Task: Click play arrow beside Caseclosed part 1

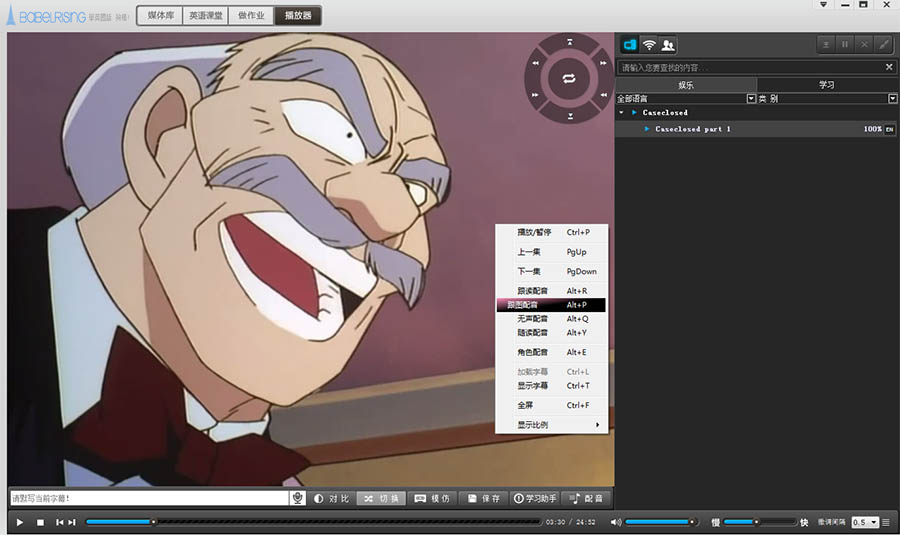Action: coord(647,129)
